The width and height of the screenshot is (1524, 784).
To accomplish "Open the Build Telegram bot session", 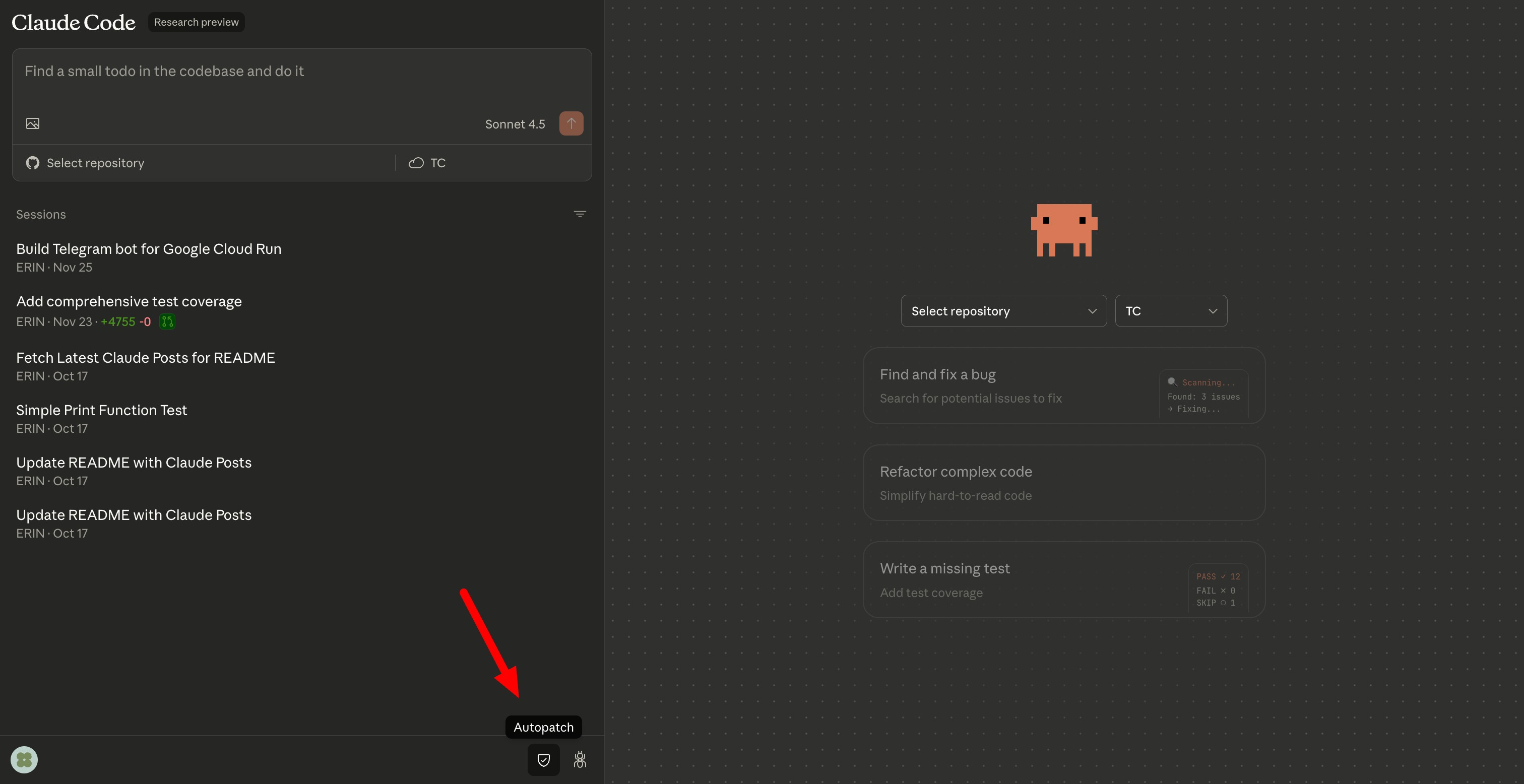I will [x=149, y=248].
